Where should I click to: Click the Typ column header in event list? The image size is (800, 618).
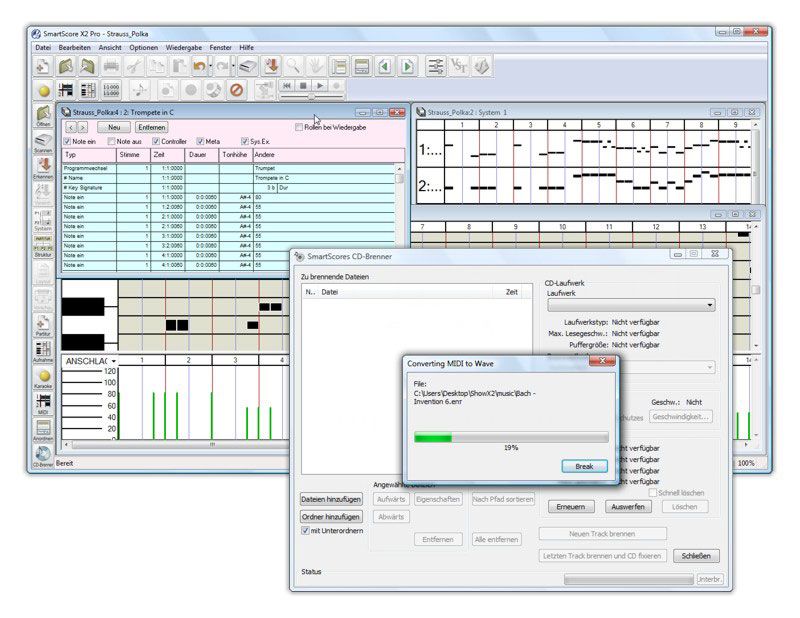pos(89,155)
